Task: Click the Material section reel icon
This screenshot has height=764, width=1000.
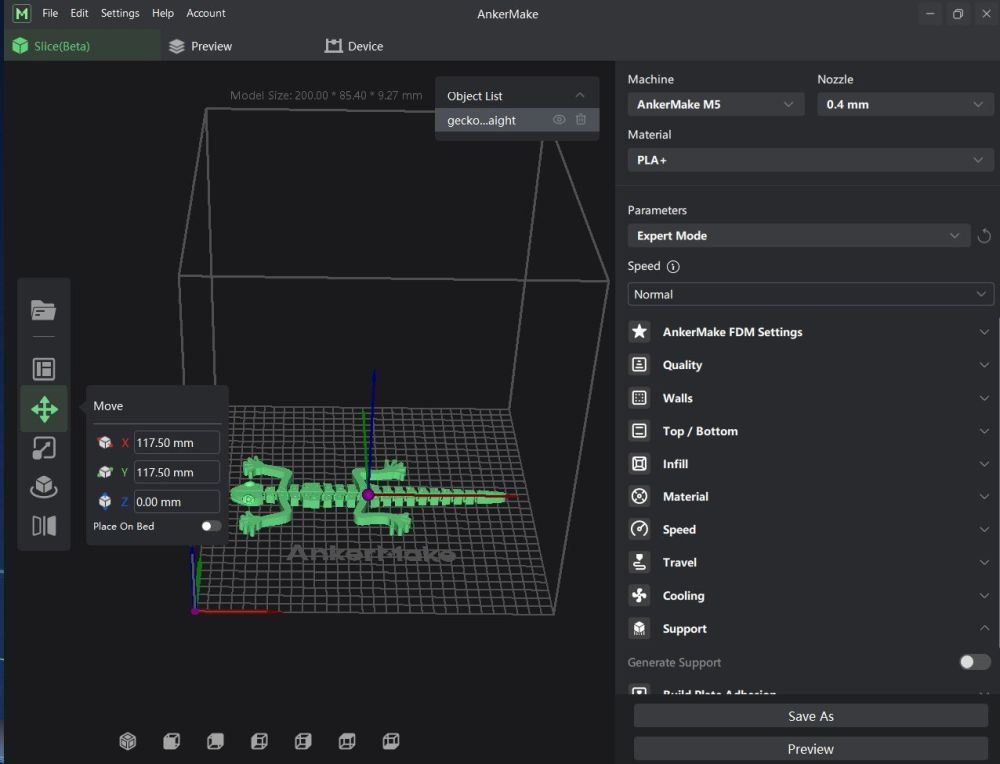Action: pos(639,496)
